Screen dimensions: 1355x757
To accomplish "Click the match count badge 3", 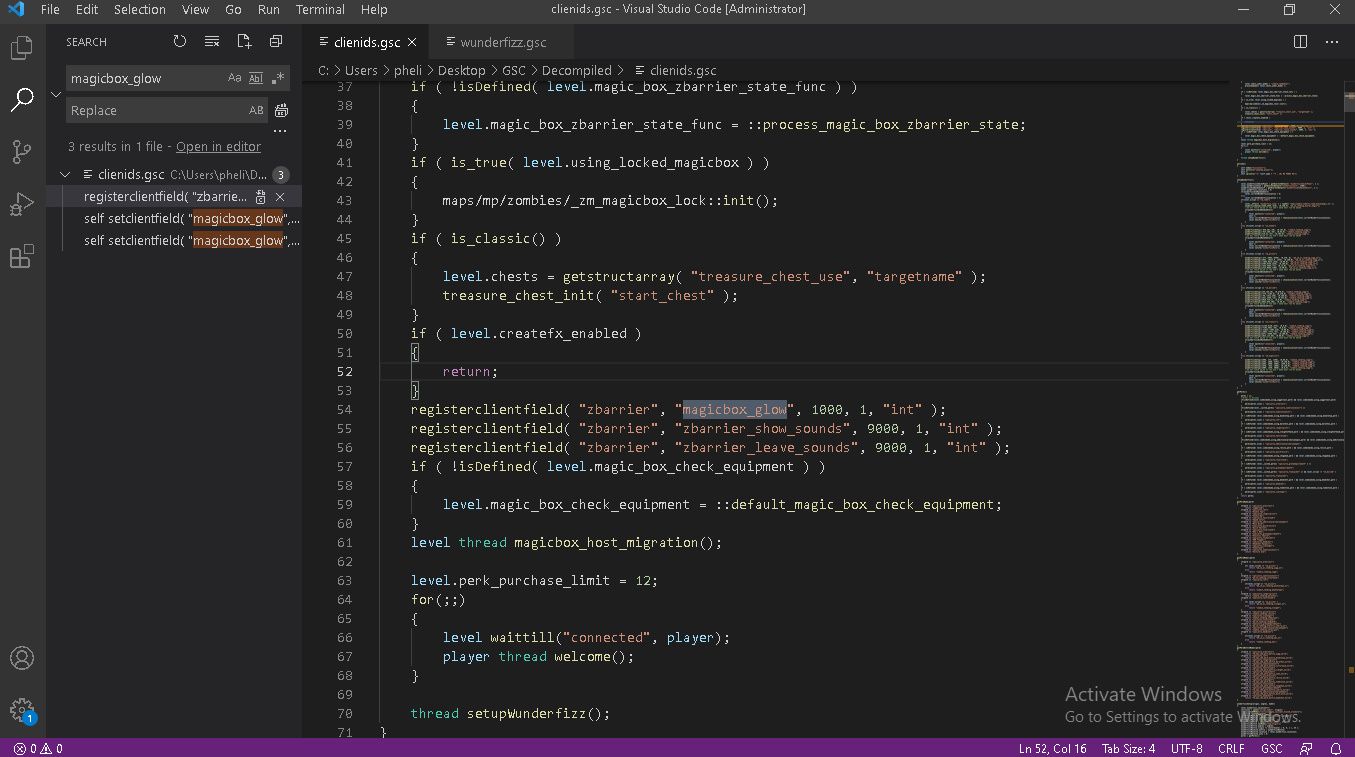I will click(281, 174).
